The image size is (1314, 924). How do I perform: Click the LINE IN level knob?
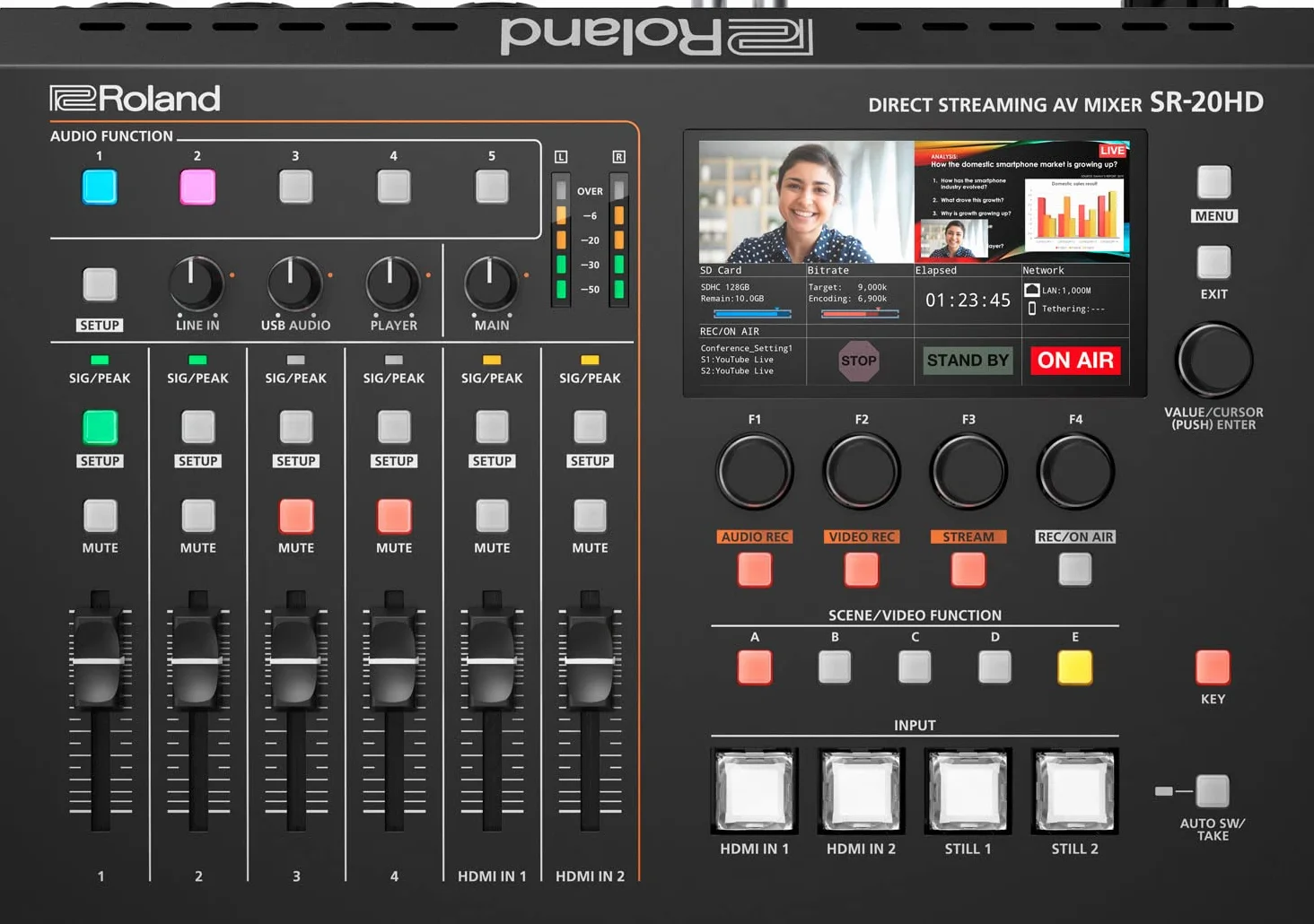(196, 283)
